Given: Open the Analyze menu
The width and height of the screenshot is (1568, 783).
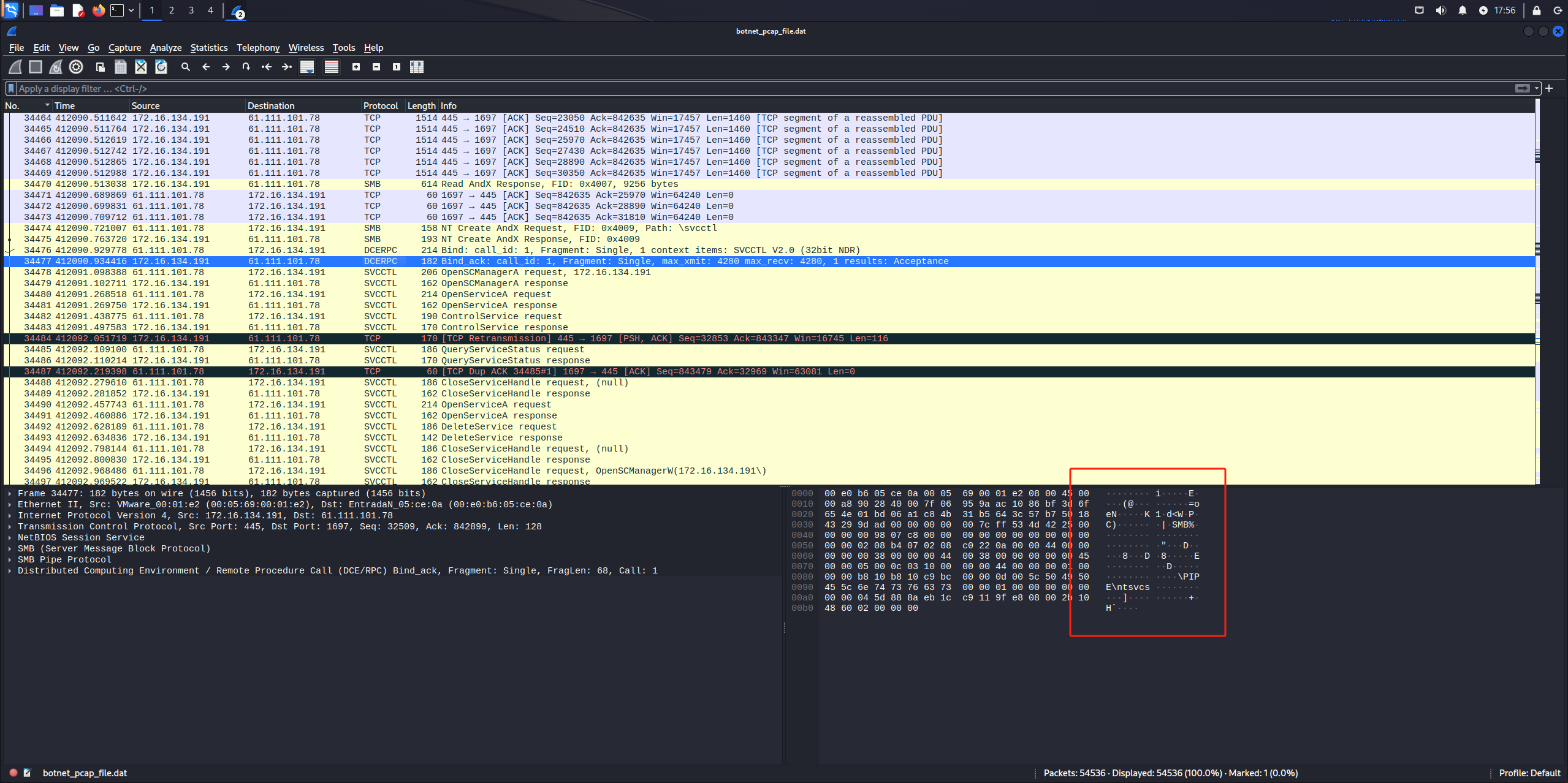Looking at the screenshot, I should coord(166,48).
